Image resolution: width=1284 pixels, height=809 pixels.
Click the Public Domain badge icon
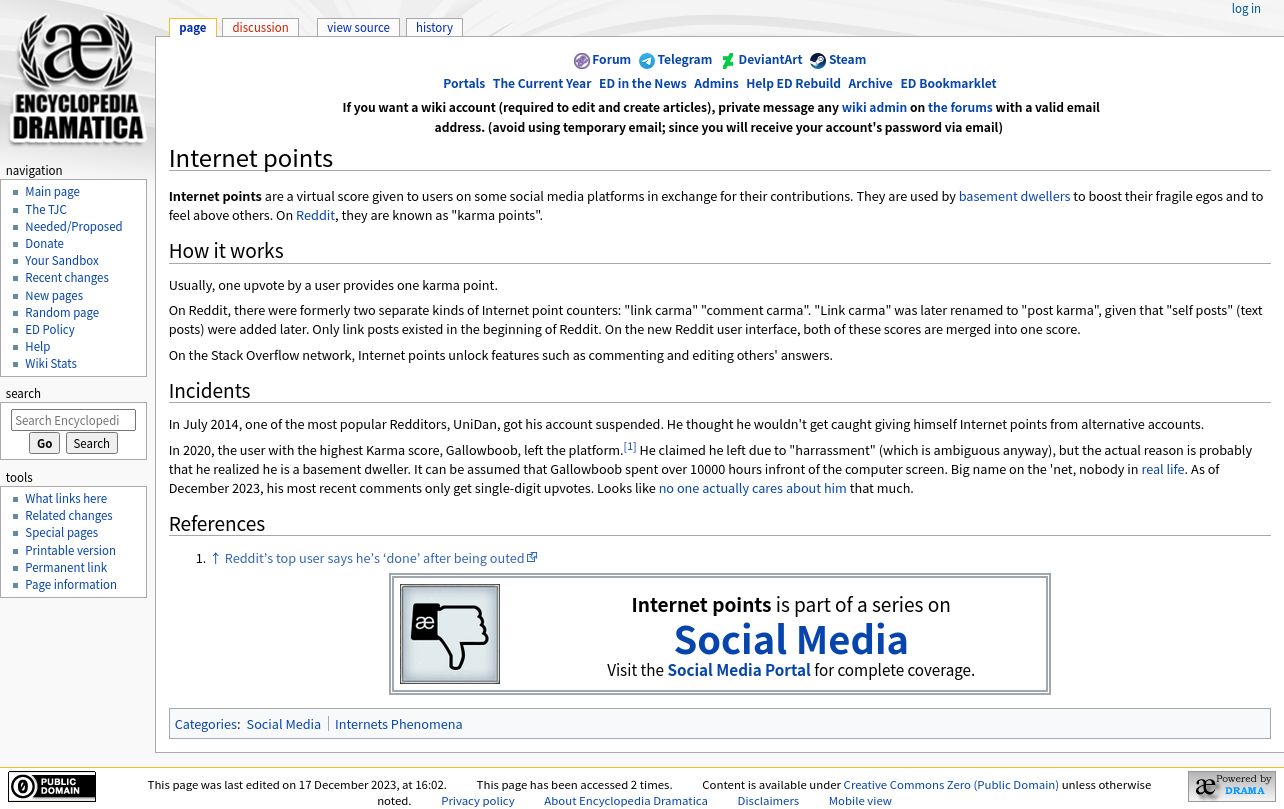point(52,787)
